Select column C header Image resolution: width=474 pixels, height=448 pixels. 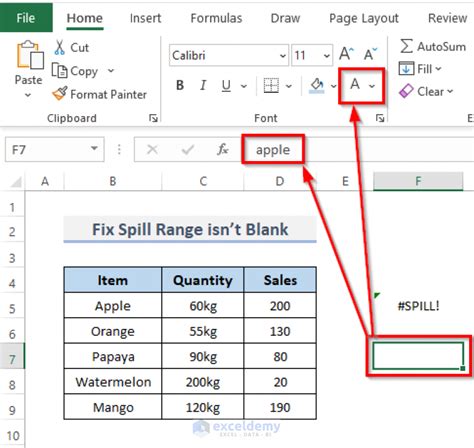[203, 182]
